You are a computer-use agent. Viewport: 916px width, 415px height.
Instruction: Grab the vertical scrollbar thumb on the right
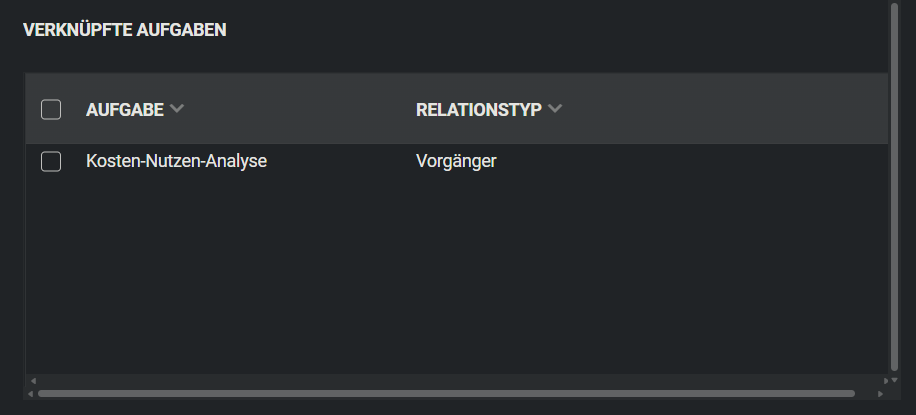pyautogui.click(x=894, y=180)
